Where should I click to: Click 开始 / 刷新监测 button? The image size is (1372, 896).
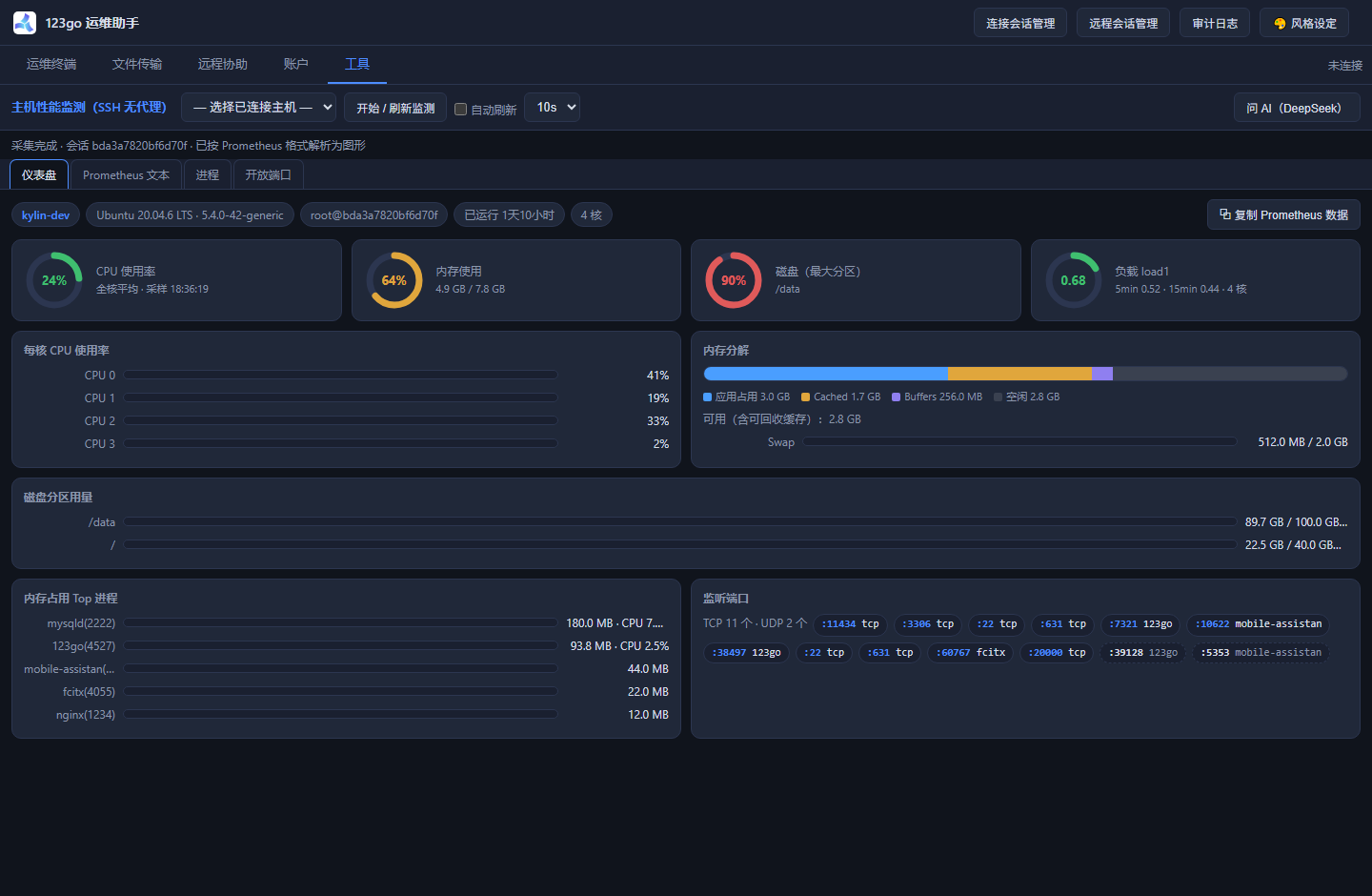(x=395, y=108)
